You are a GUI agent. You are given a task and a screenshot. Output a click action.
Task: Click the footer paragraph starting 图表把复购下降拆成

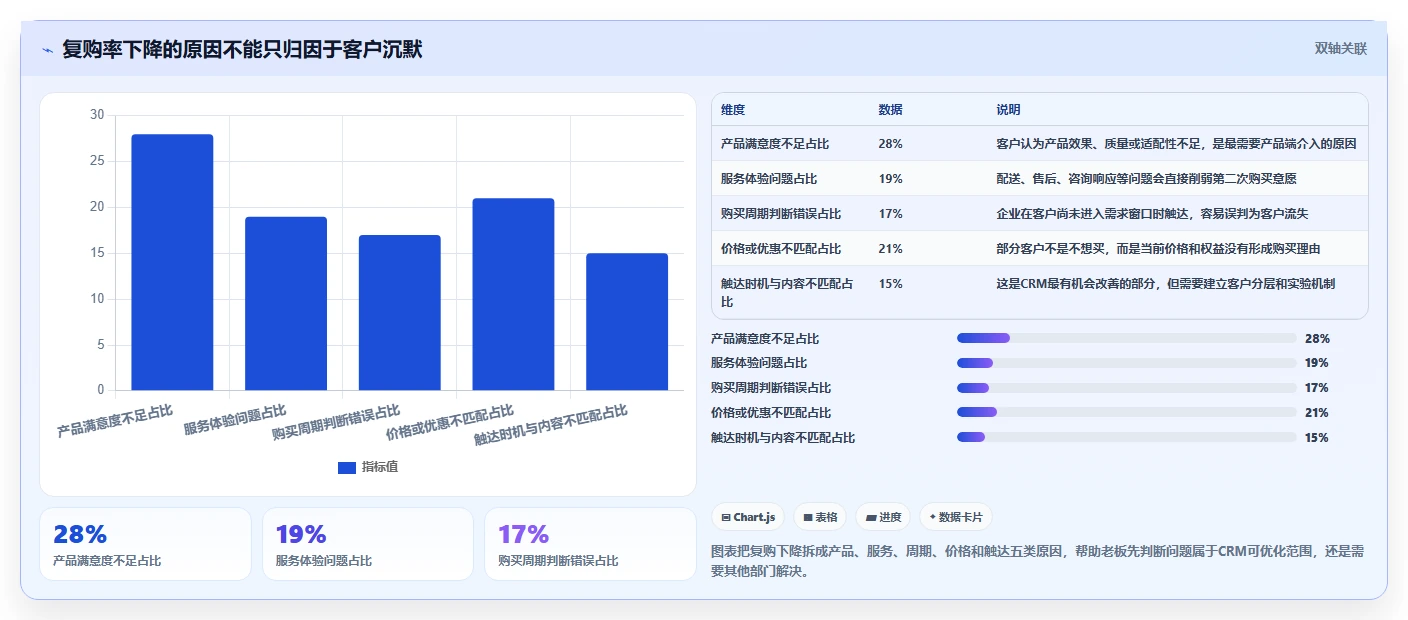1038,561
